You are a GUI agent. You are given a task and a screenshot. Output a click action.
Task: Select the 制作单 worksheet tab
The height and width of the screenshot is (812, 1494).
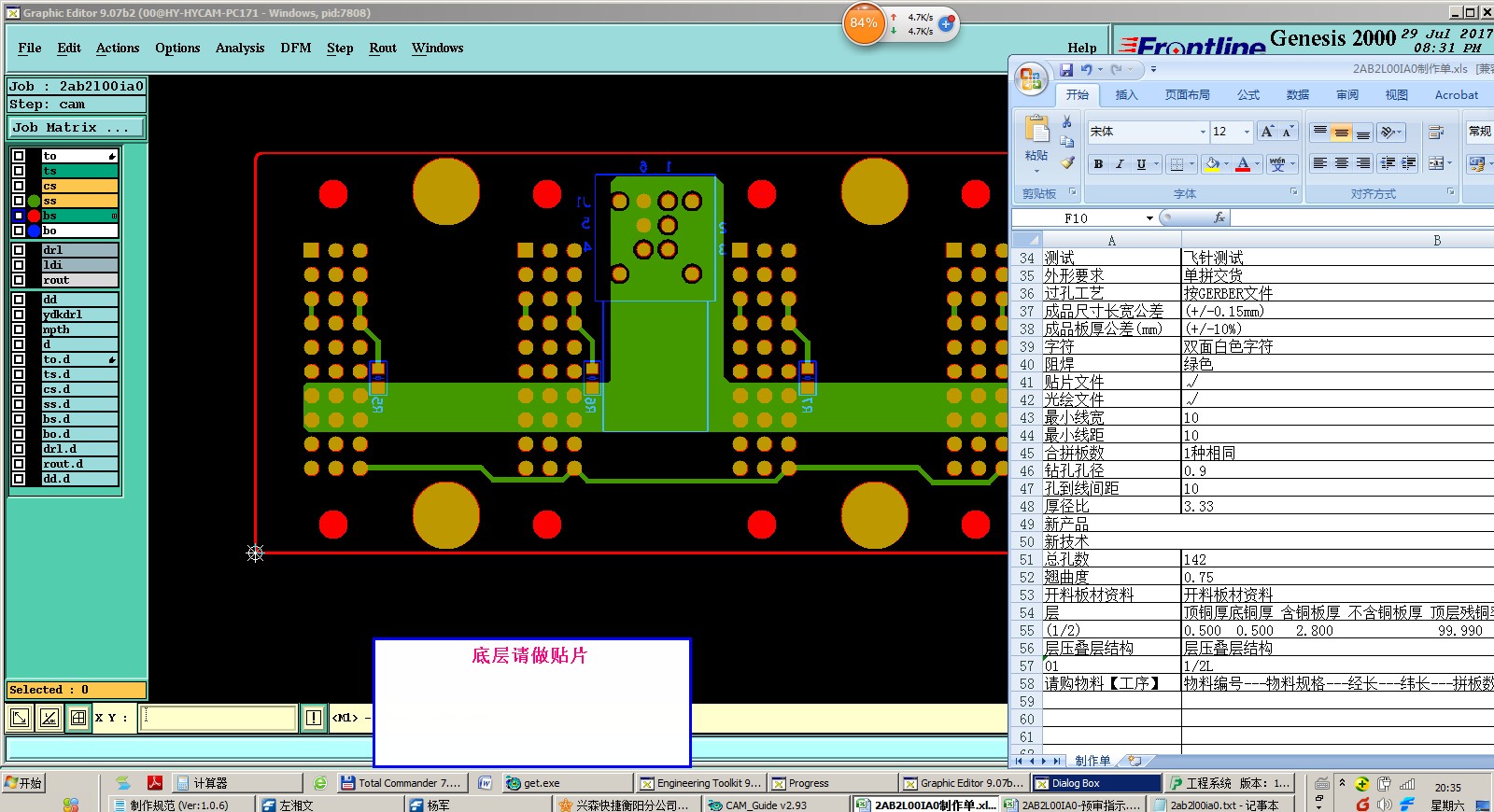[1092, 761]
